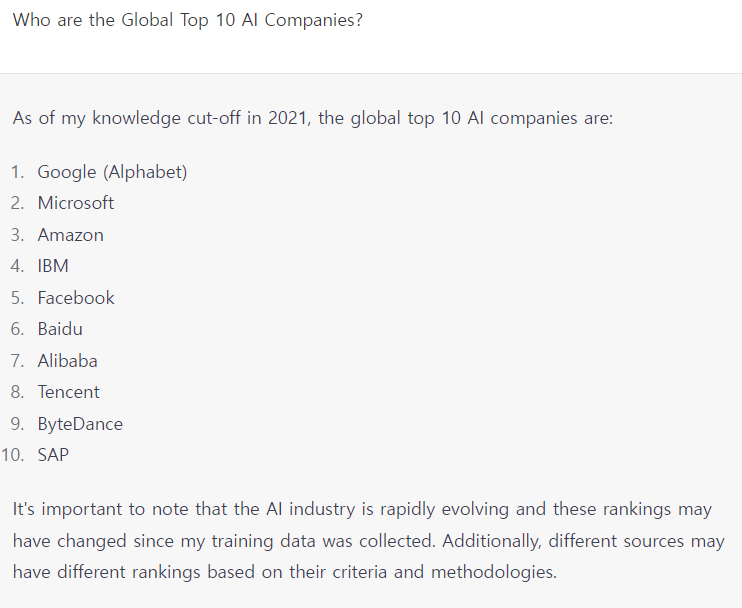Click the 'Amazon' list item
Screen dimensions: 742x608
(x=70, y=235)
